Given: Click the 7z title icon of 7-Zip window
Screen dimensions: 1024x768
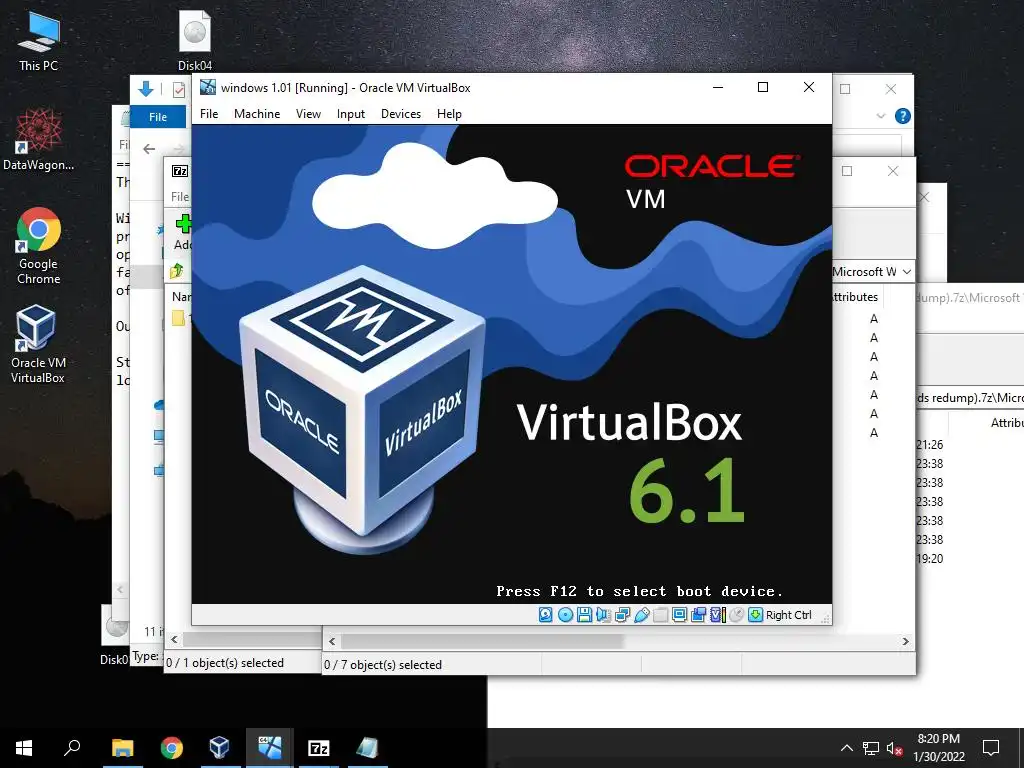Looking at the screenshot, I should pyautogui.click(x=180, y=171).
